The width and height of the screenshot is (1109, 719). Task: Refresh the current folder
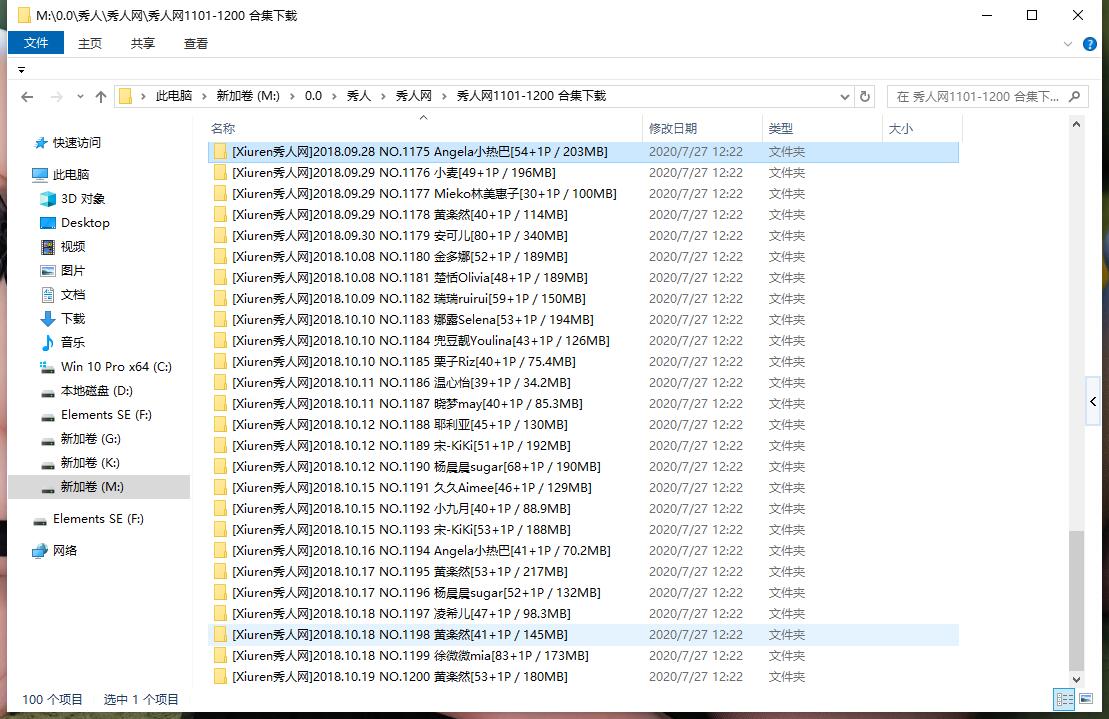865,97
